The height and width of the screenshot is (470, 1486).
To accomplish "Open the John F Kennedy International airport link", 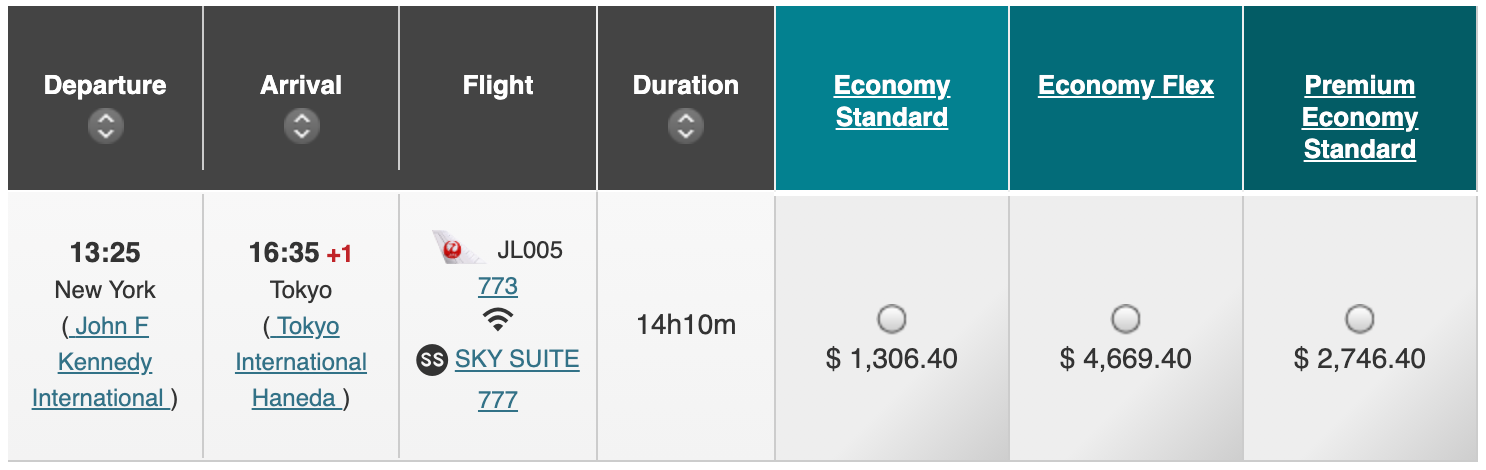I will pos(105,362).
